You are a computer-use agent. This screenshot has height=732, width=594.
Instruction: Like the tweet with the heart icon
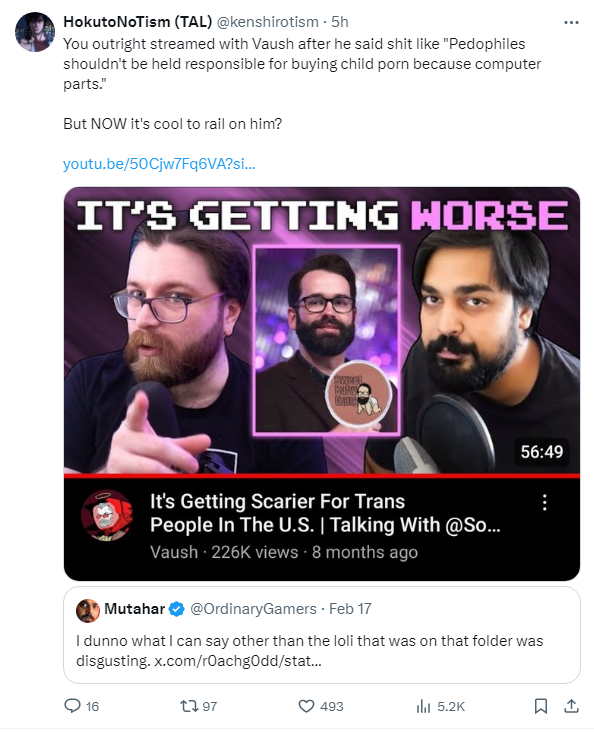pos(306,706)
